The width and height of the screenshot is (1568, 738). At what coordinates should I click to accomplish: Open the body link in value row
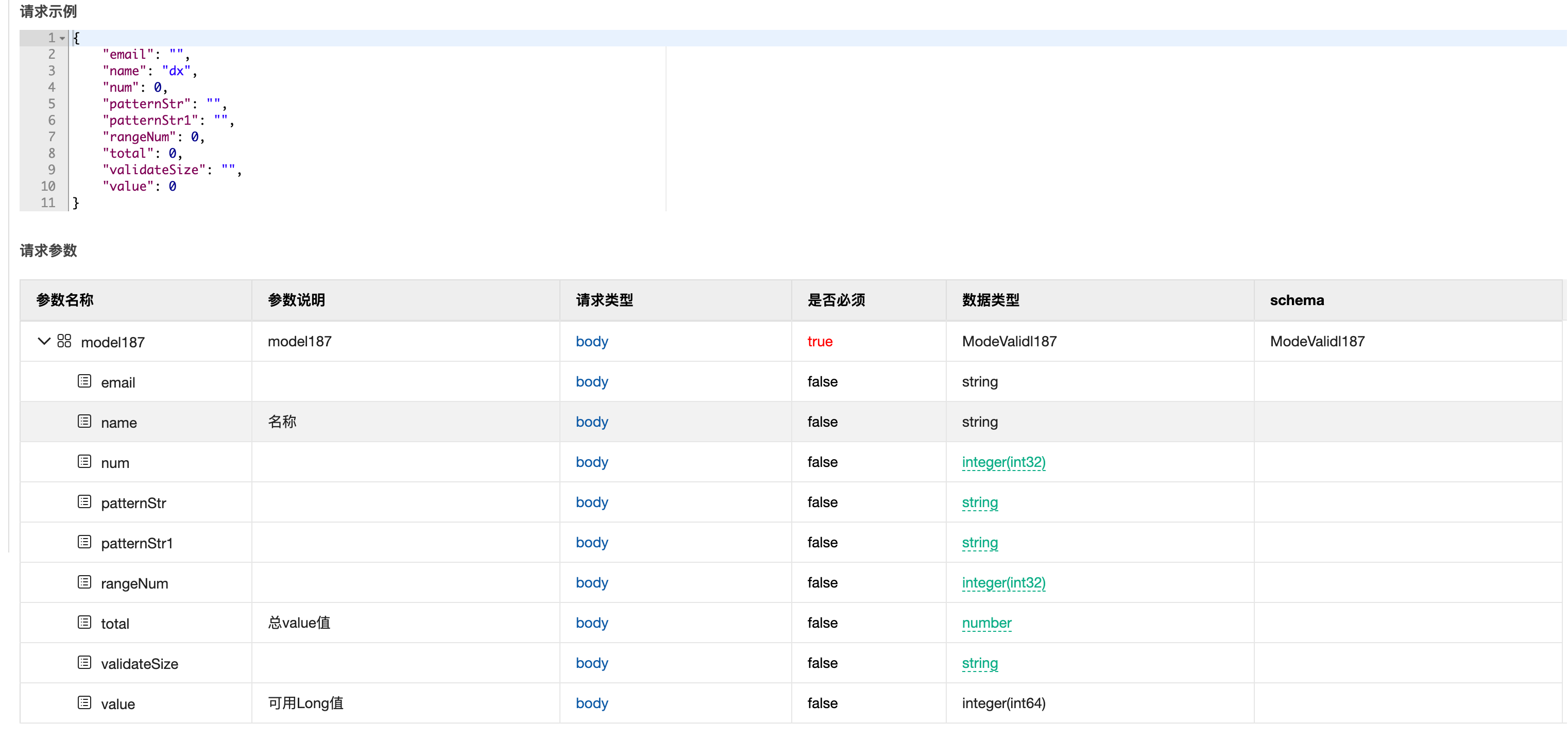591,703
